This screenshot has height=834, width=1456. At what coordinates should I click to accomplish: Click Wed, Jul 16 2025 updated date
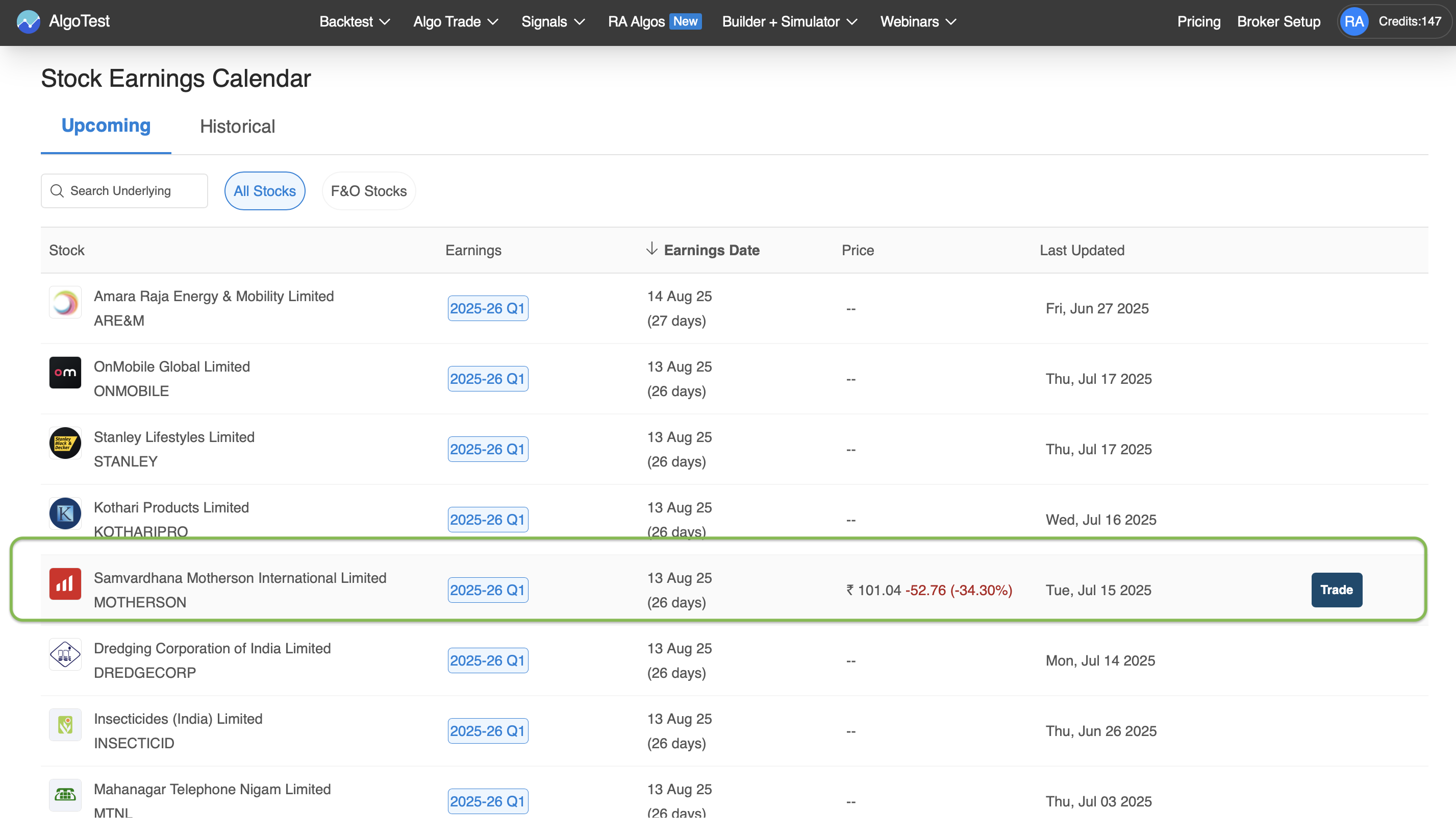[1101, 520]
